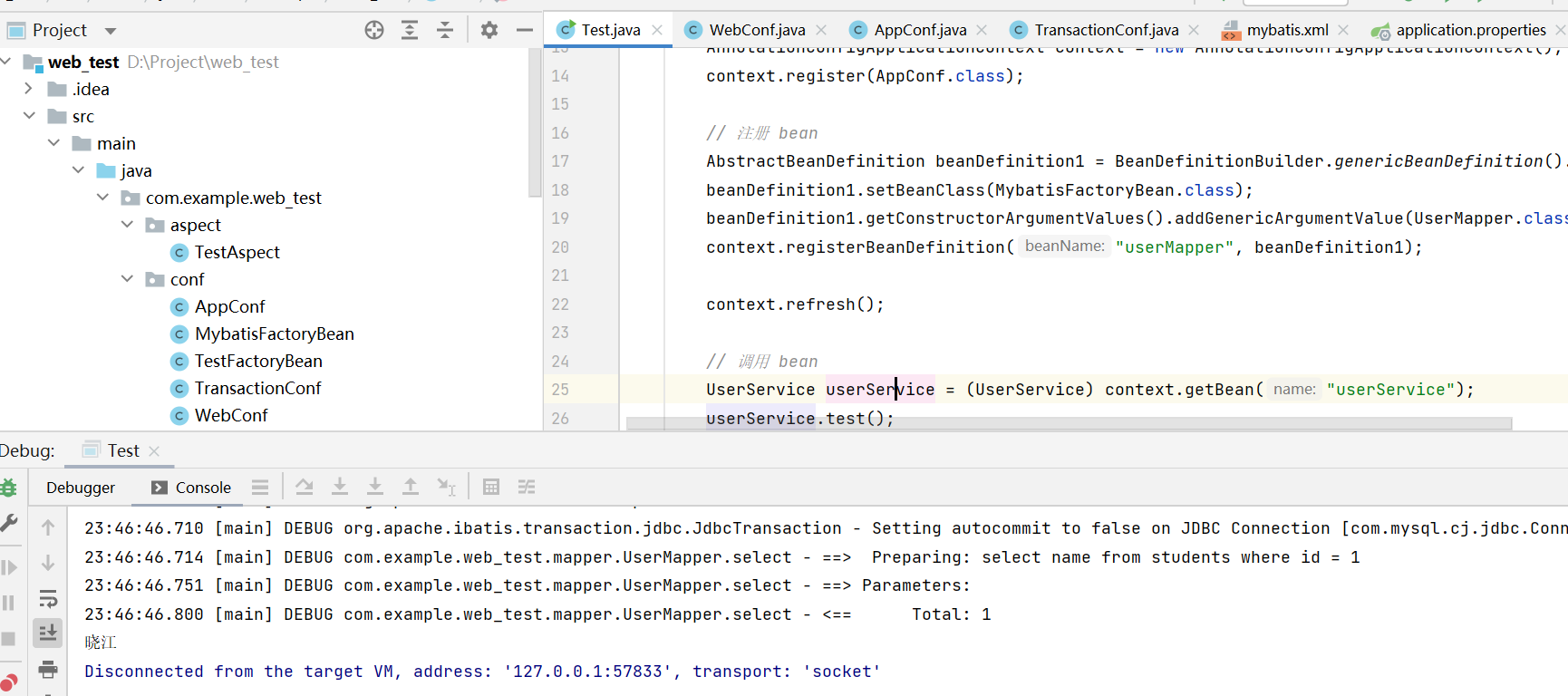
Task: Click the locate/select opened file crosshair icon
Action: tap(374, 30)
